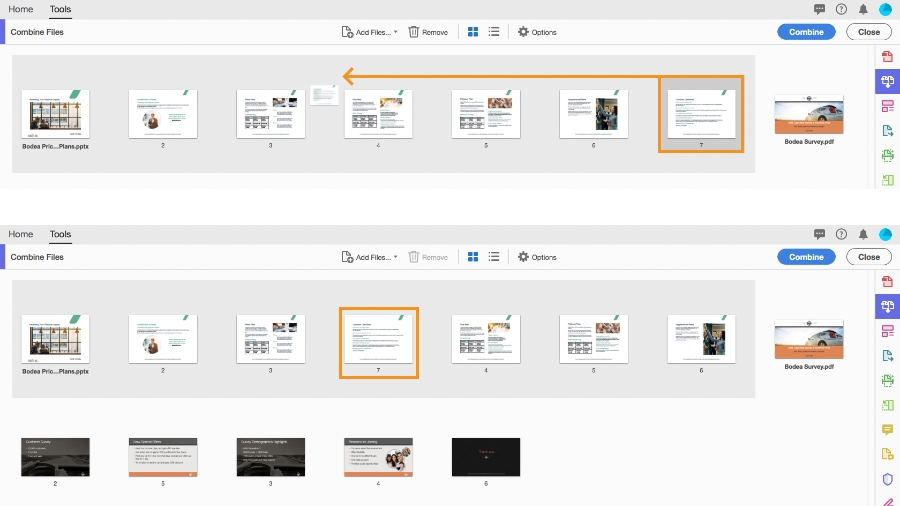Open the Help question mark in lower window

[841, 234]
